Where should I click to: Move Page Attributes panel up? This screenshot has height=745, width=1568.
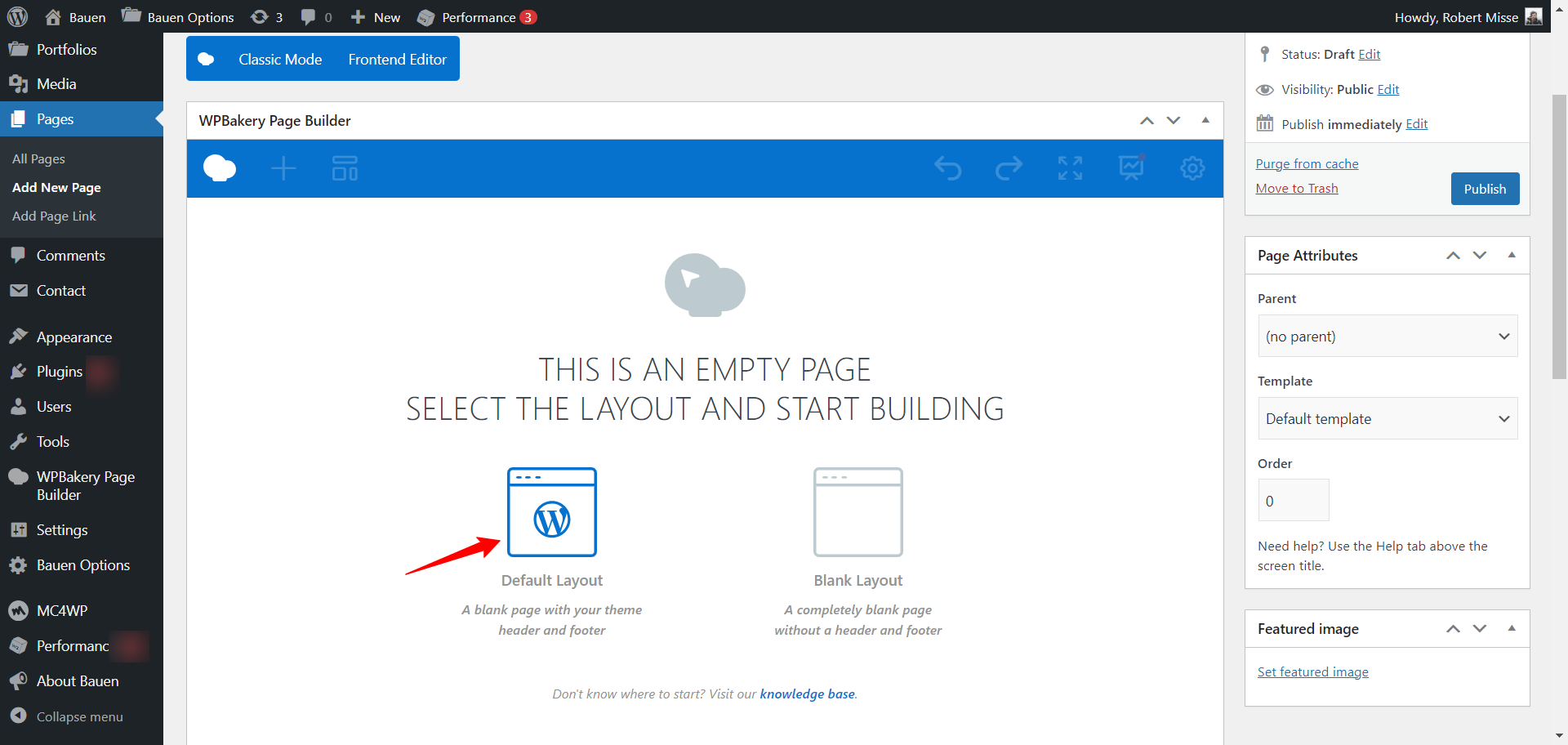pyautogui.click(x=1453, y=256)
